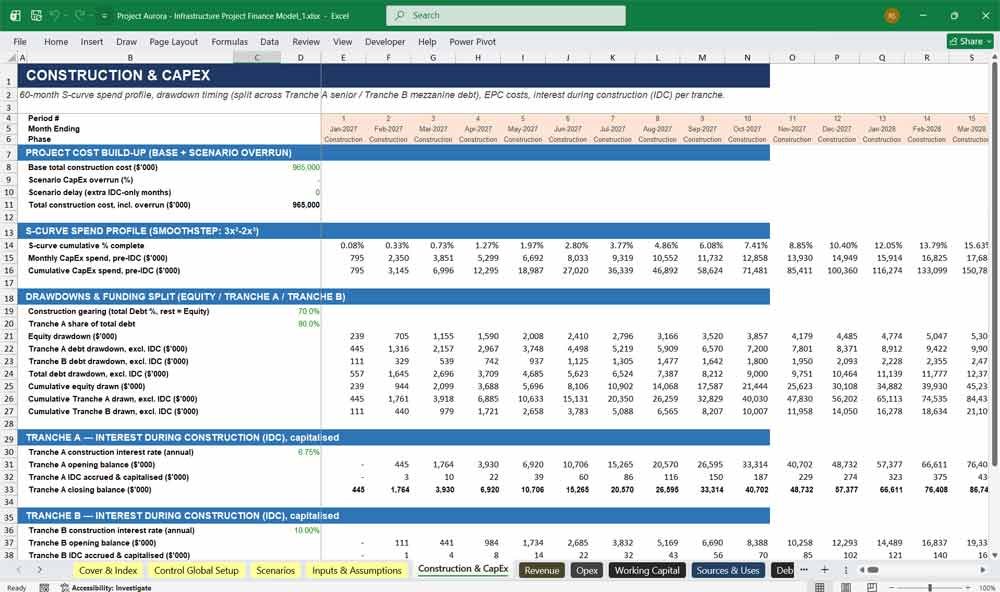
Task: Select Tranche A share cell 80.0%
Action: [x=300, y=323]
